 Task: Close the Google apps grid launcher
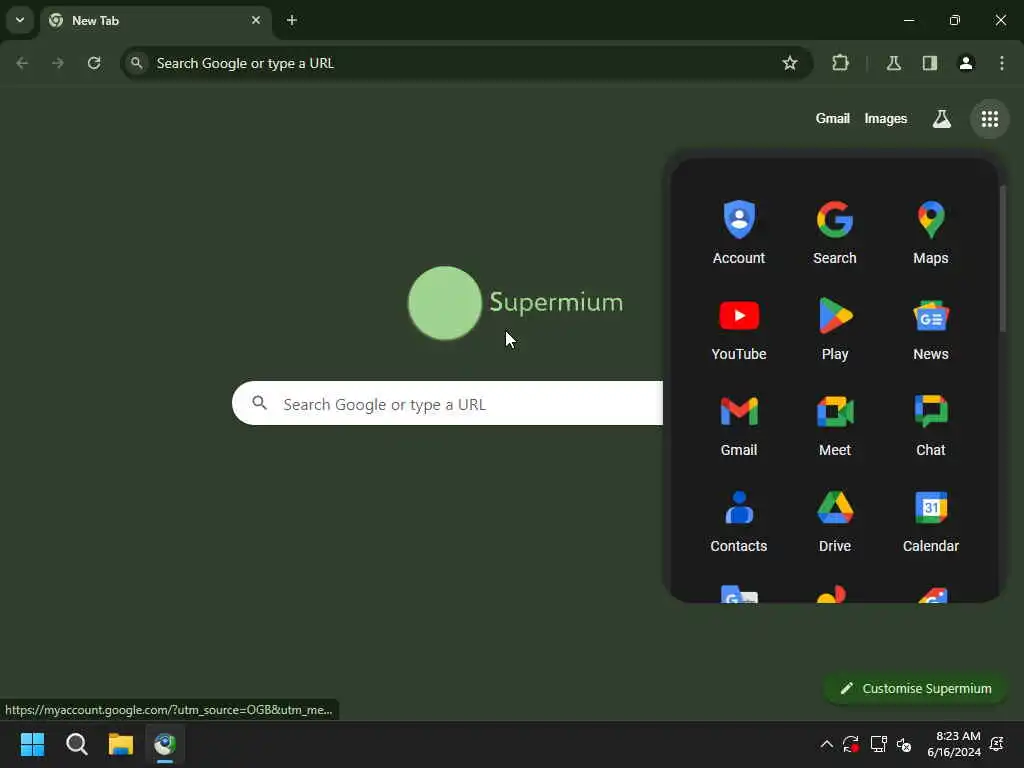coord(989,119)
